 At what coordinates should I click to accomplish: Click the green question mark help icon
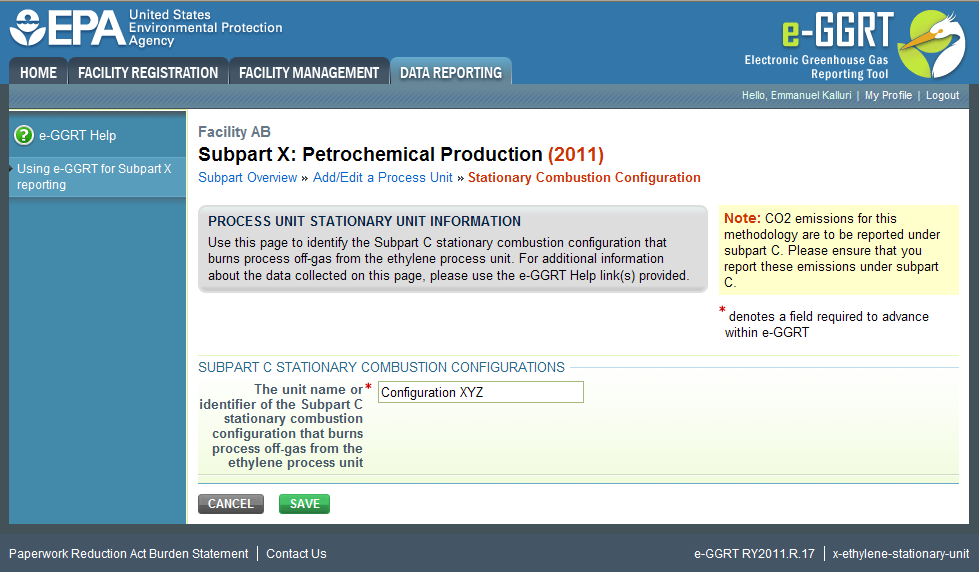pos(24,135)
